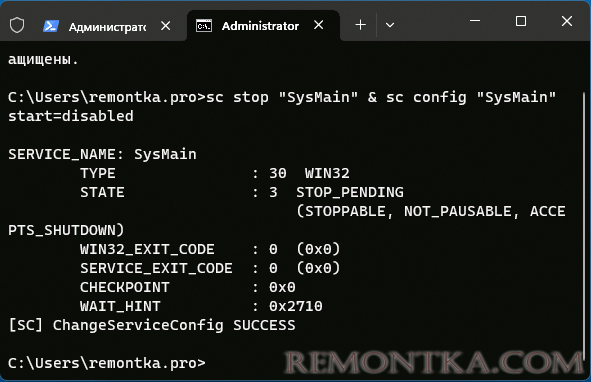
Task: Click the 'PTS_SHUTDOWN)' wrapped text
Action: point(66,230)
